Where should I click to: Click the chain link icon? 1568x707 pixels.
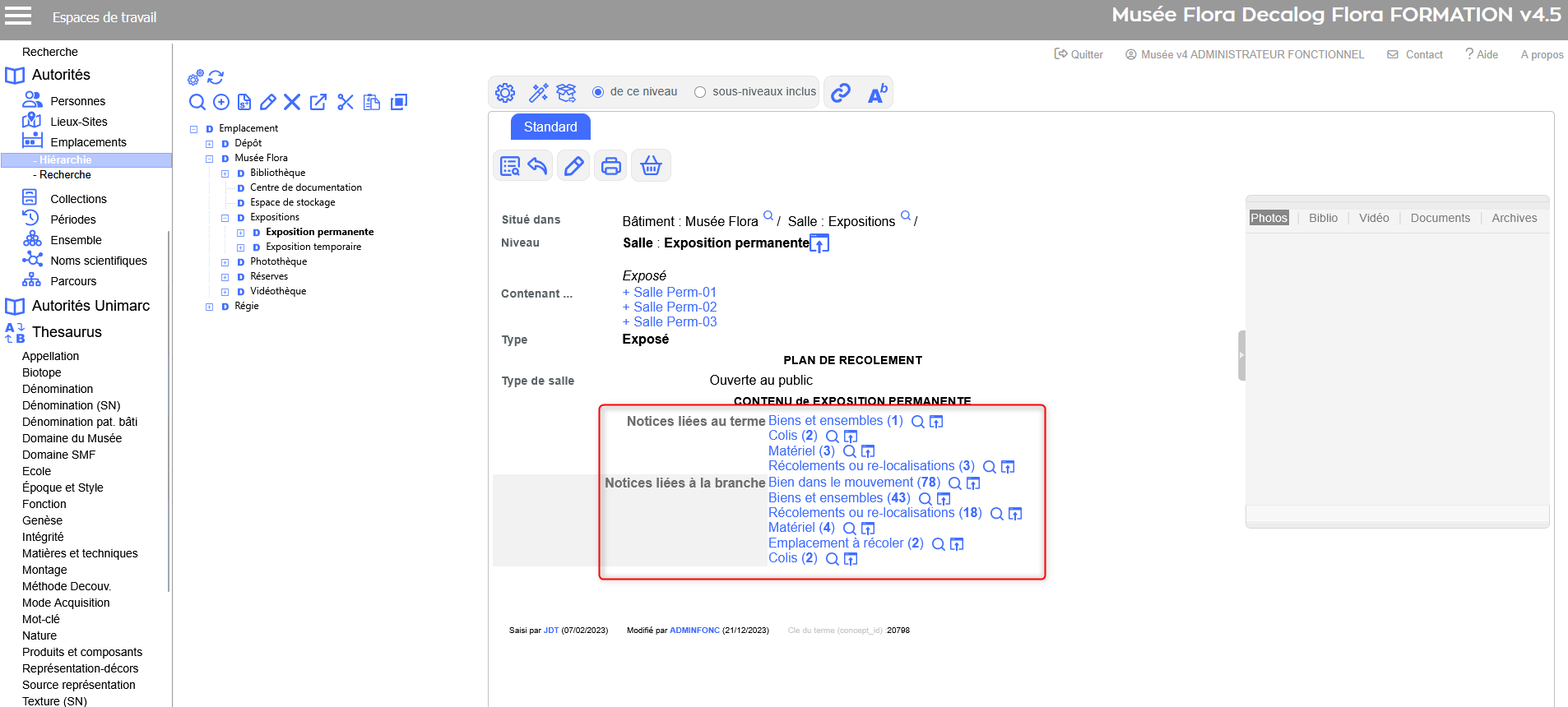(841, 93)
